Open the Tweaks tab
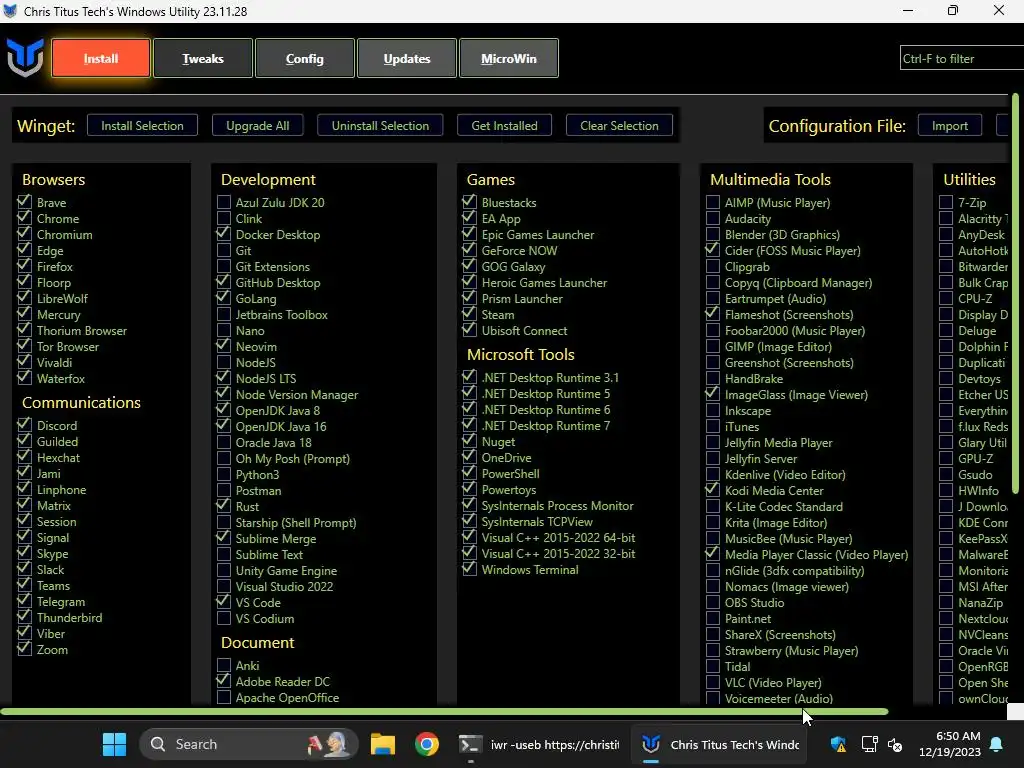The height and width of the screenshot is (768, 1024). click(x=202, y=58)
